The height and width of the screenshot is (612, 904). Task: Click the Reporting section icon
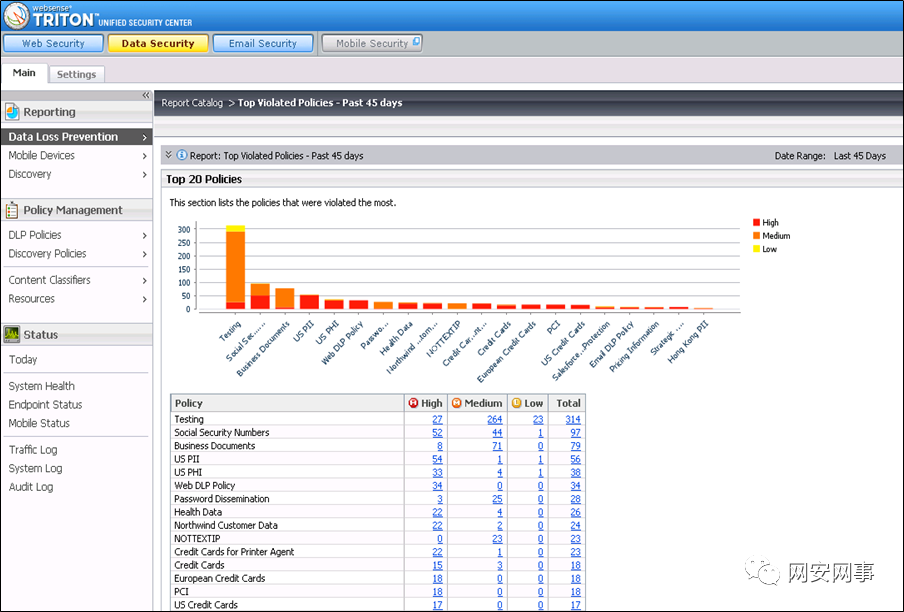click(x=12, y=112)
